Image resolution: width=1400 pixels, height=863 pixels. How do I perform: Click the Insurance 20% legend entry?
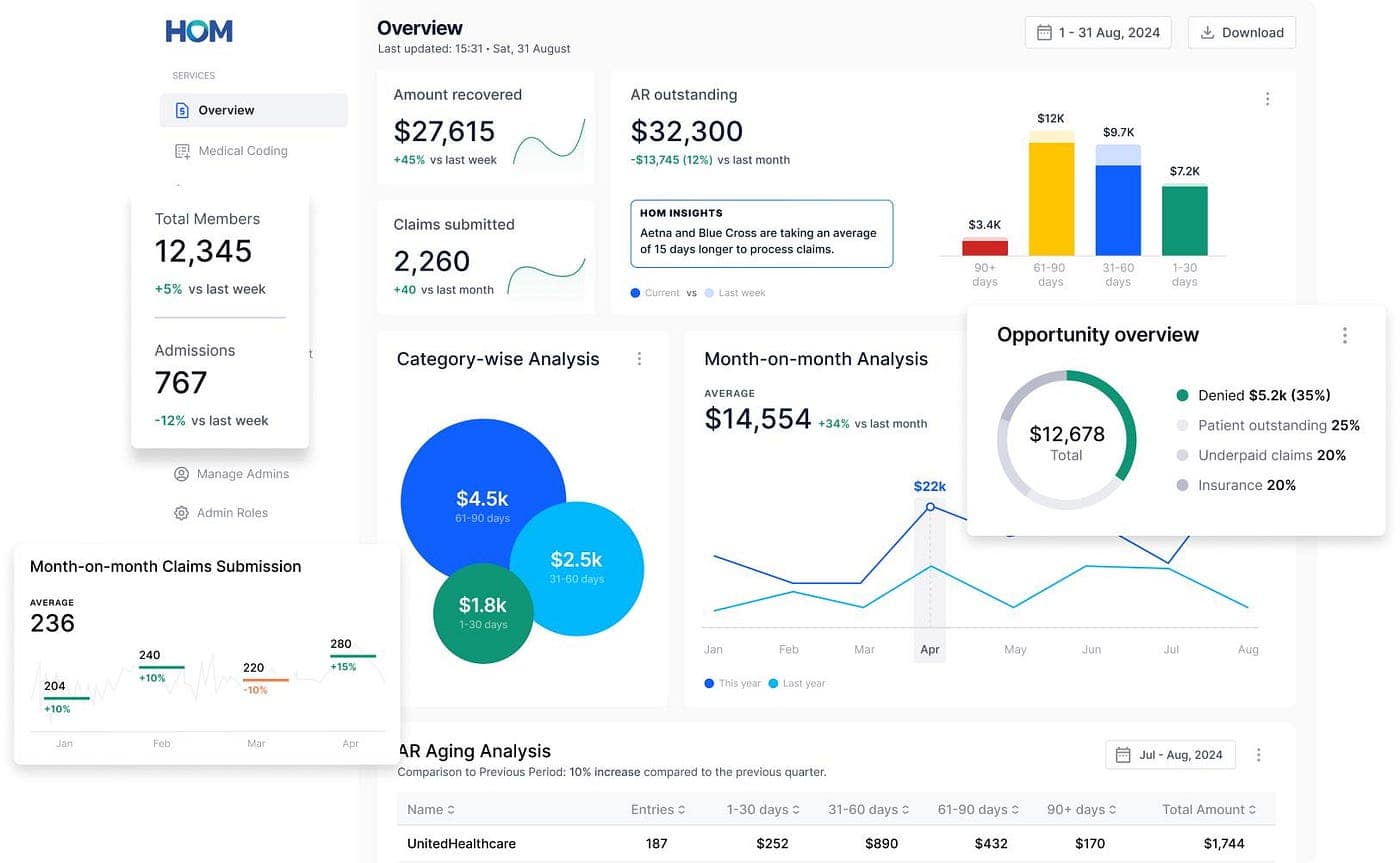[x=1236, y=485]
